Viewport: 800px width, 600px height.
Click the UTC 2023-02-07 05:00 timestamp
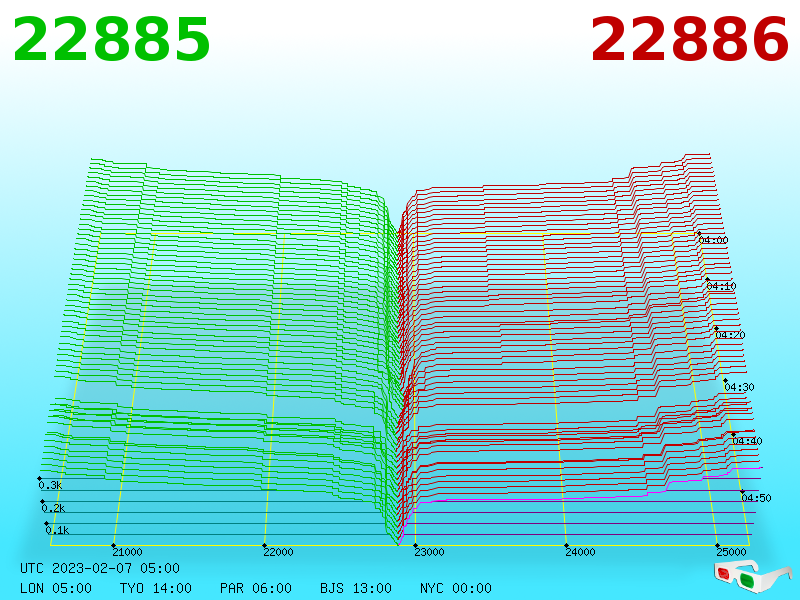click(100, 568)
